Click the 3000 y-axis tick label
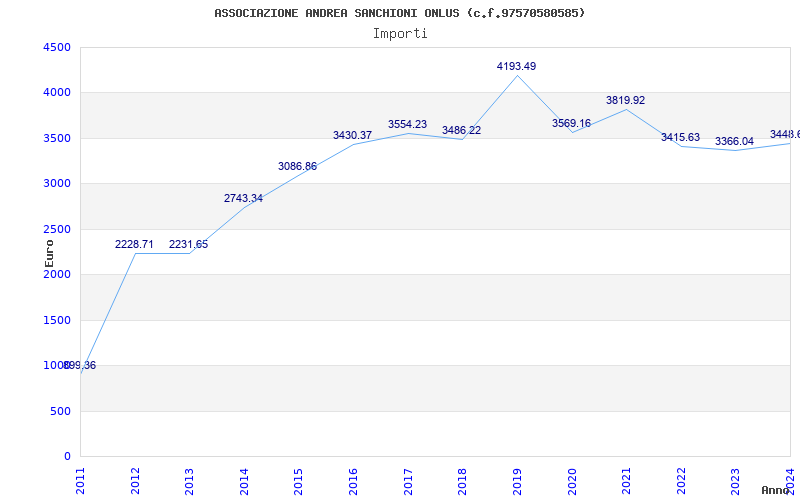The height and width of the screenshot is (500, 800). click(57, 184)
